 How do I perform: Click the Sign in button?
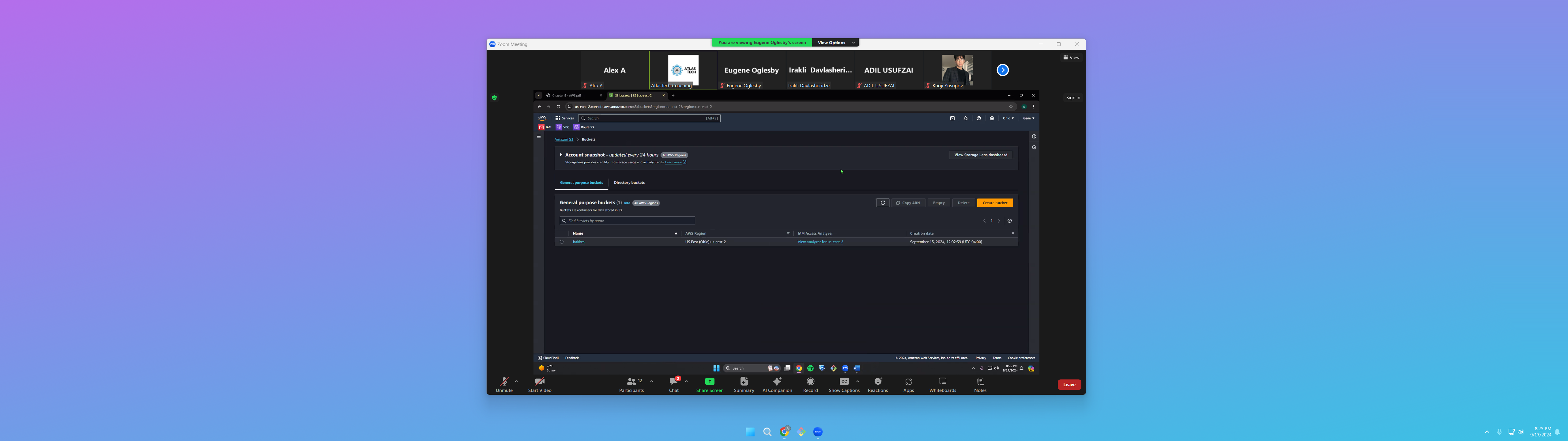(1072, 97)
